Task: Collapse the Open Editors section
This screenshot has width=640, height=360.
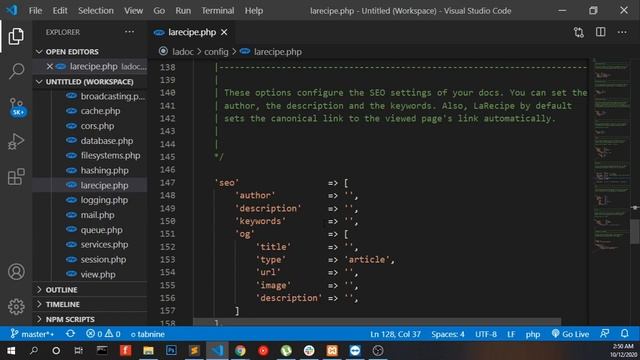Action: coord(90,51)
